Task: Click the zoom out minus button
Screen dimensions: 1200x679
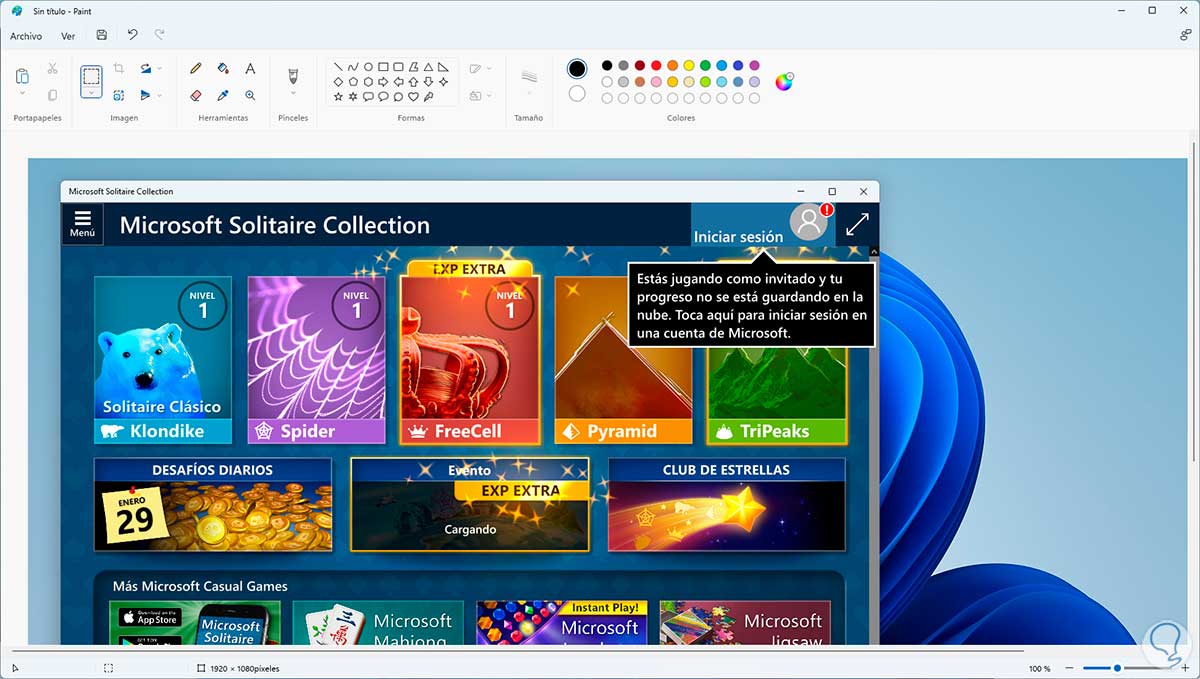Action: 1069,668
